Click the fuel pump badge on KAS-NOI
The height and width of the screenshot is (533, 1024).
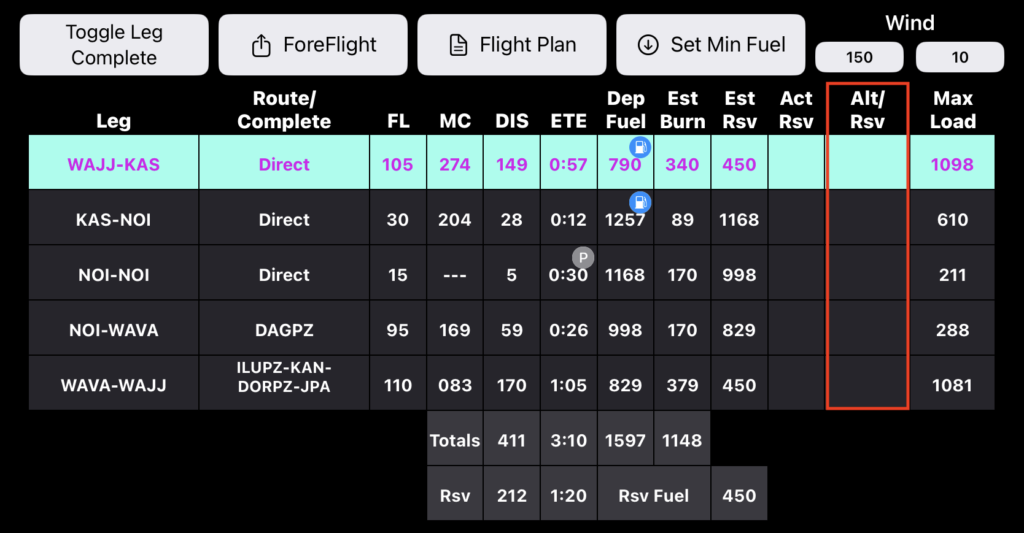(640, 202)
